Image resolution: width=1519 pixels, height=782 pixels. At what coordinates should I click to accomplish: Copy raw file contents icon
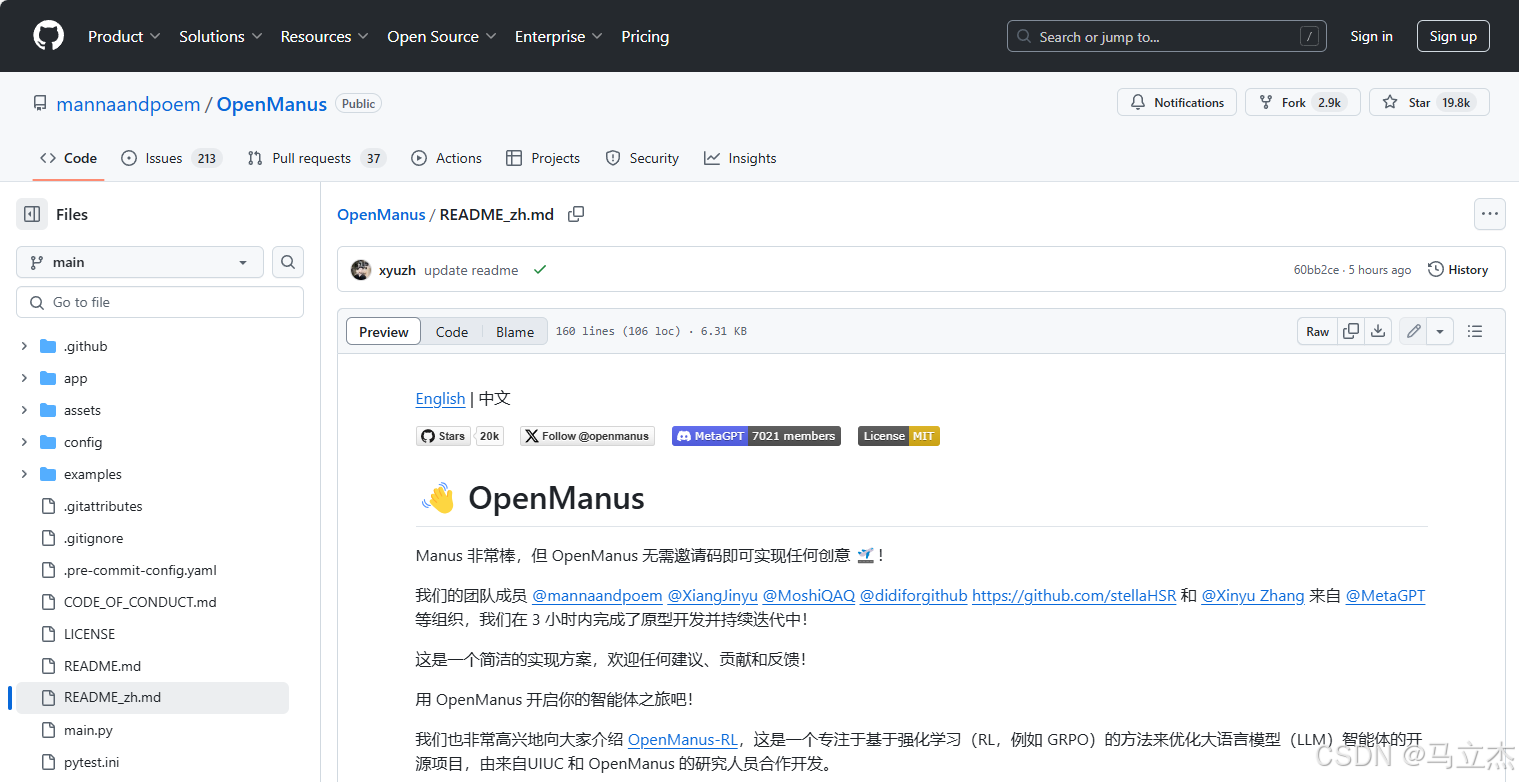coord(1351,331)
